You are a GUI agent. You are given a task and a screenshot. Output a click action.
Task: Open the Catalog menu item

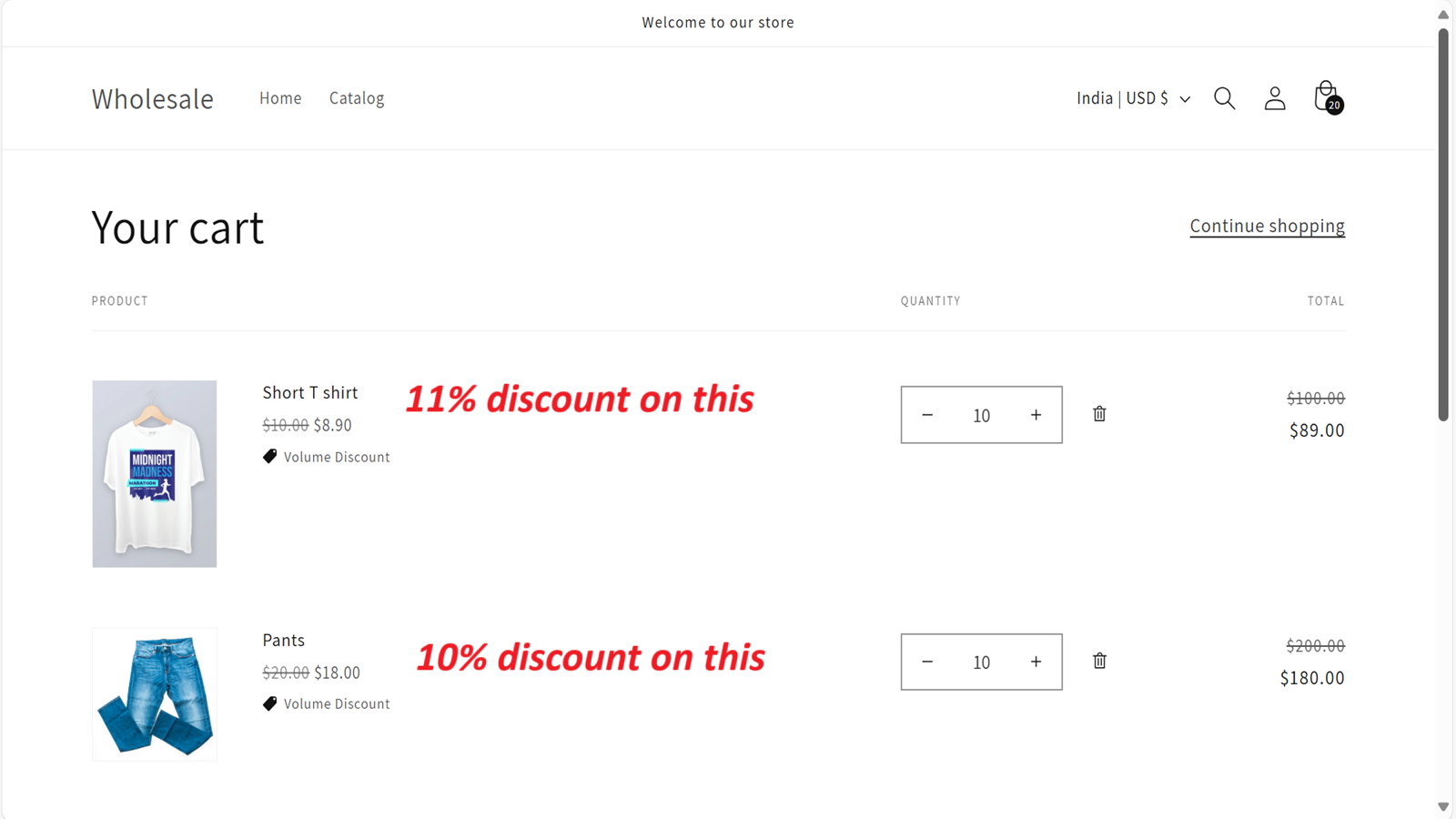coord(357,98)
